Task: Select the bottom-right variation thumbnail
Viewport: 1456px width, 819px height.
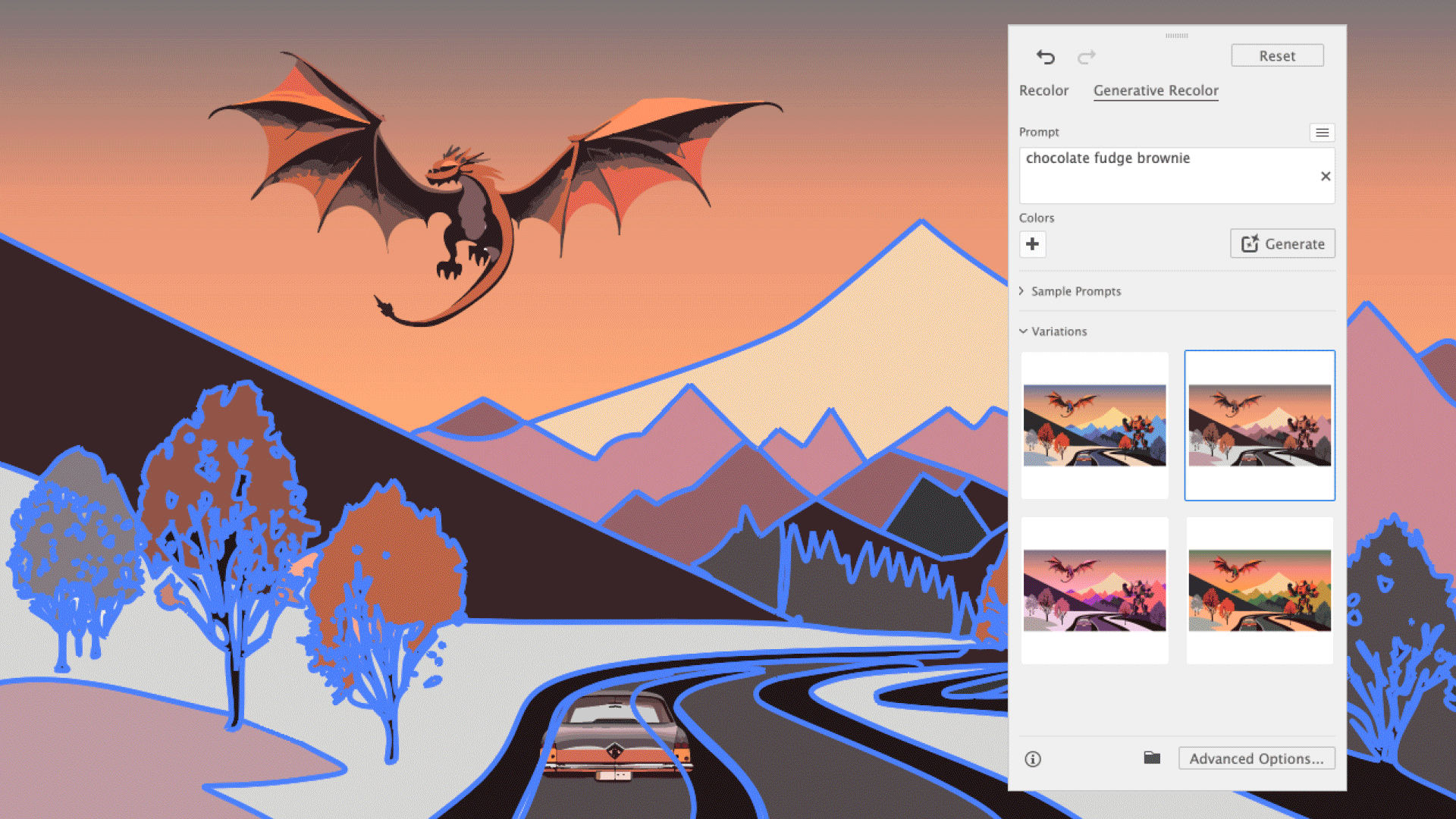Action: 1259,590
